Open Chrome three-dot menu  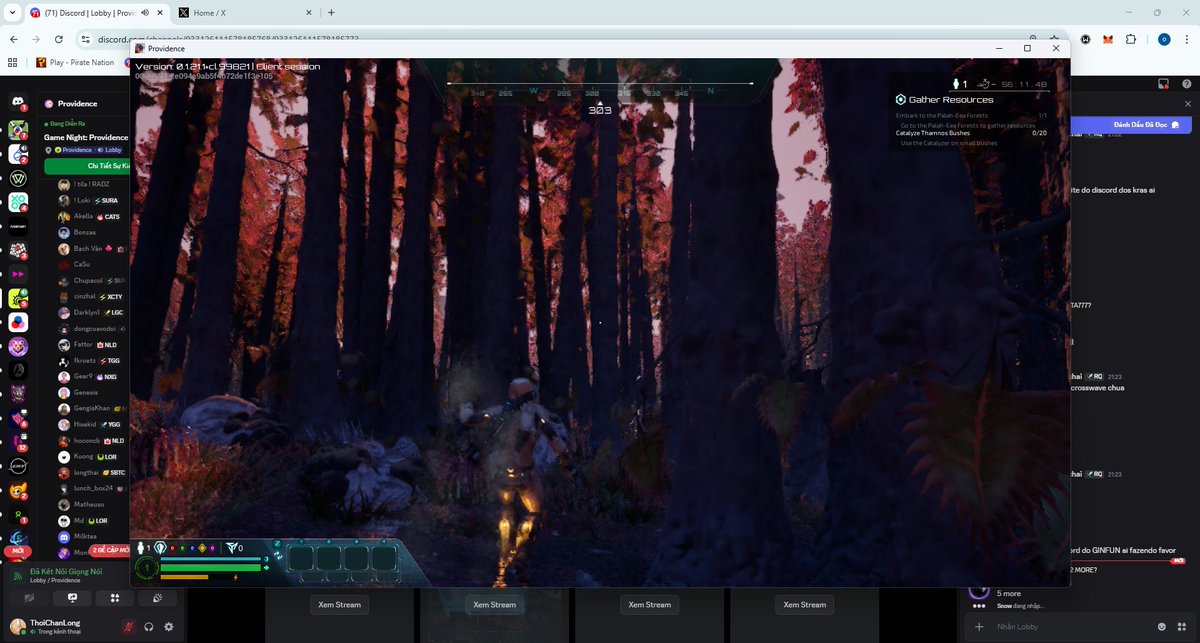tap(1186, 39)
